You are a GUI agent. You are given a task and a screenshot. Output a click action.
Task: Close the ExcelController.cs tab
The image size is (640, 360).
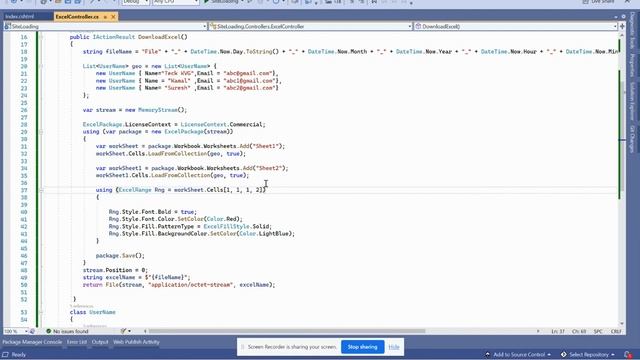pos(113,17)
